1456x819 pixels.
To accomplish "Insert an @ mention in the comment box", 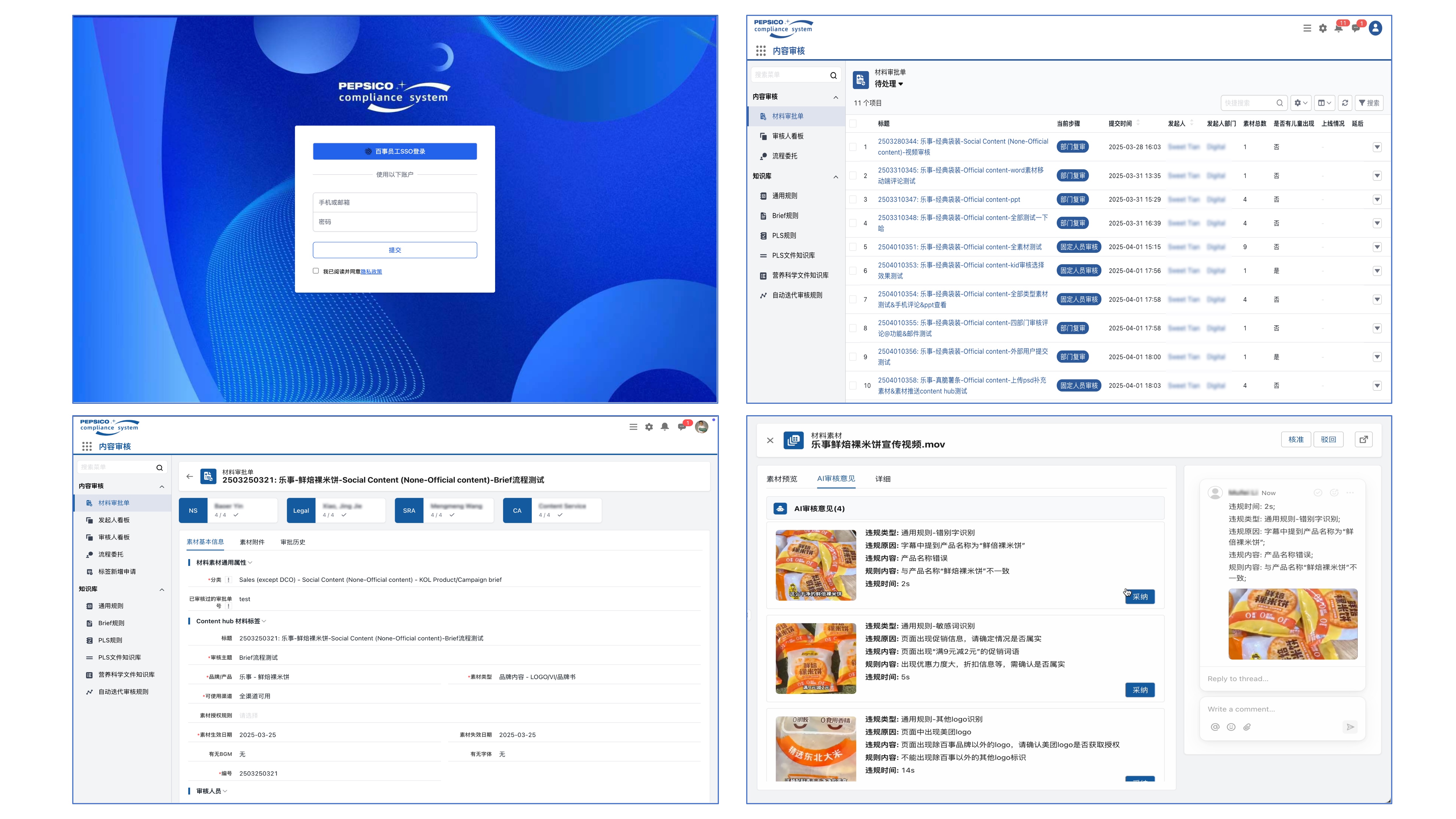I will [1215, 727].
